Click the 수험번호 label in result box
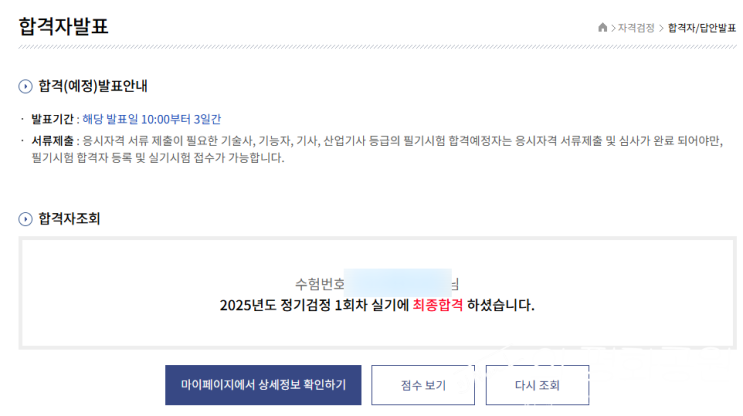The image size is (743, 416). point(320,284)
